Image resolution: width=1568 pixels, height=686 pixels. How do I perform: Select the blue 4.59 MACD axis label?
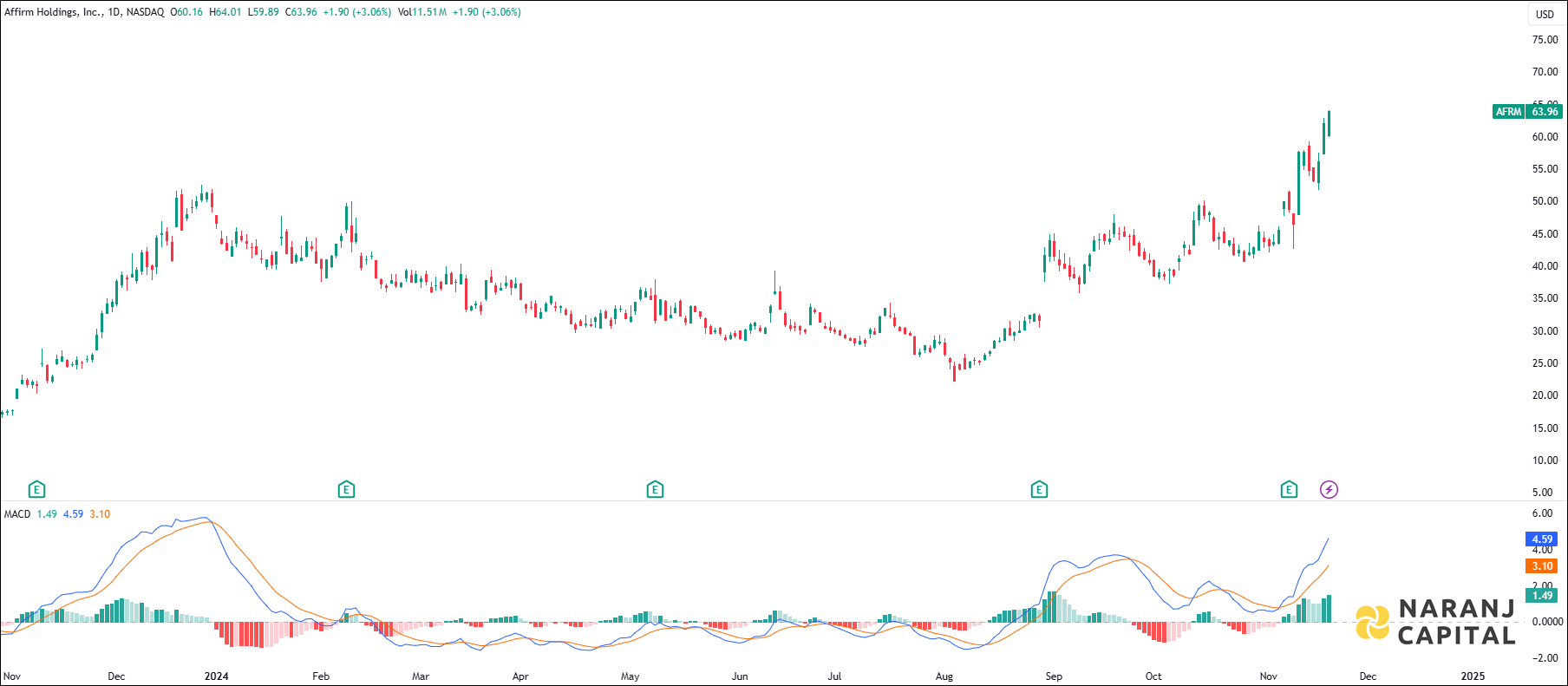(1542, 539)
